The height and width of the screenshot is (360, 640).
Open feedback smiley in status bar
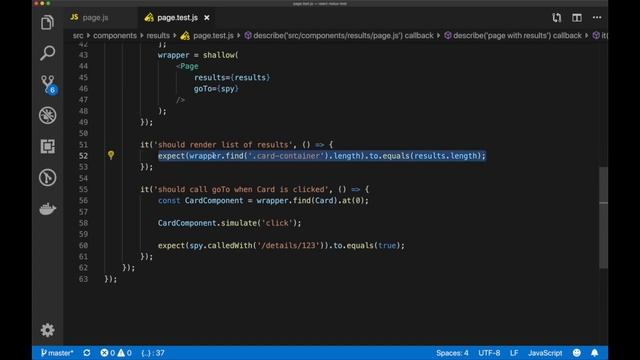[576, 353]
